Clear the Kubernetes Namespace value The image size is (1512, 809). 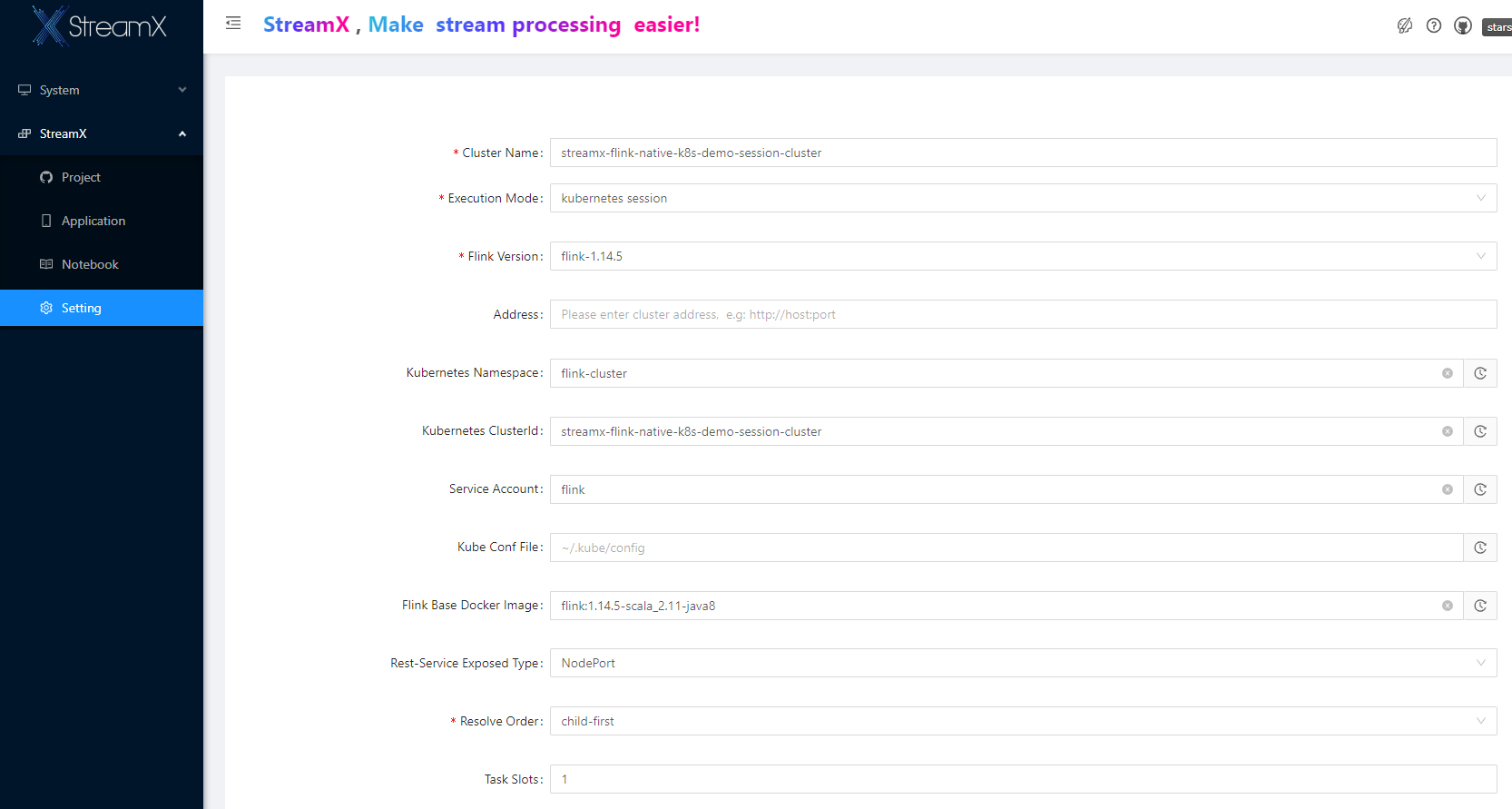(1448, 373)
